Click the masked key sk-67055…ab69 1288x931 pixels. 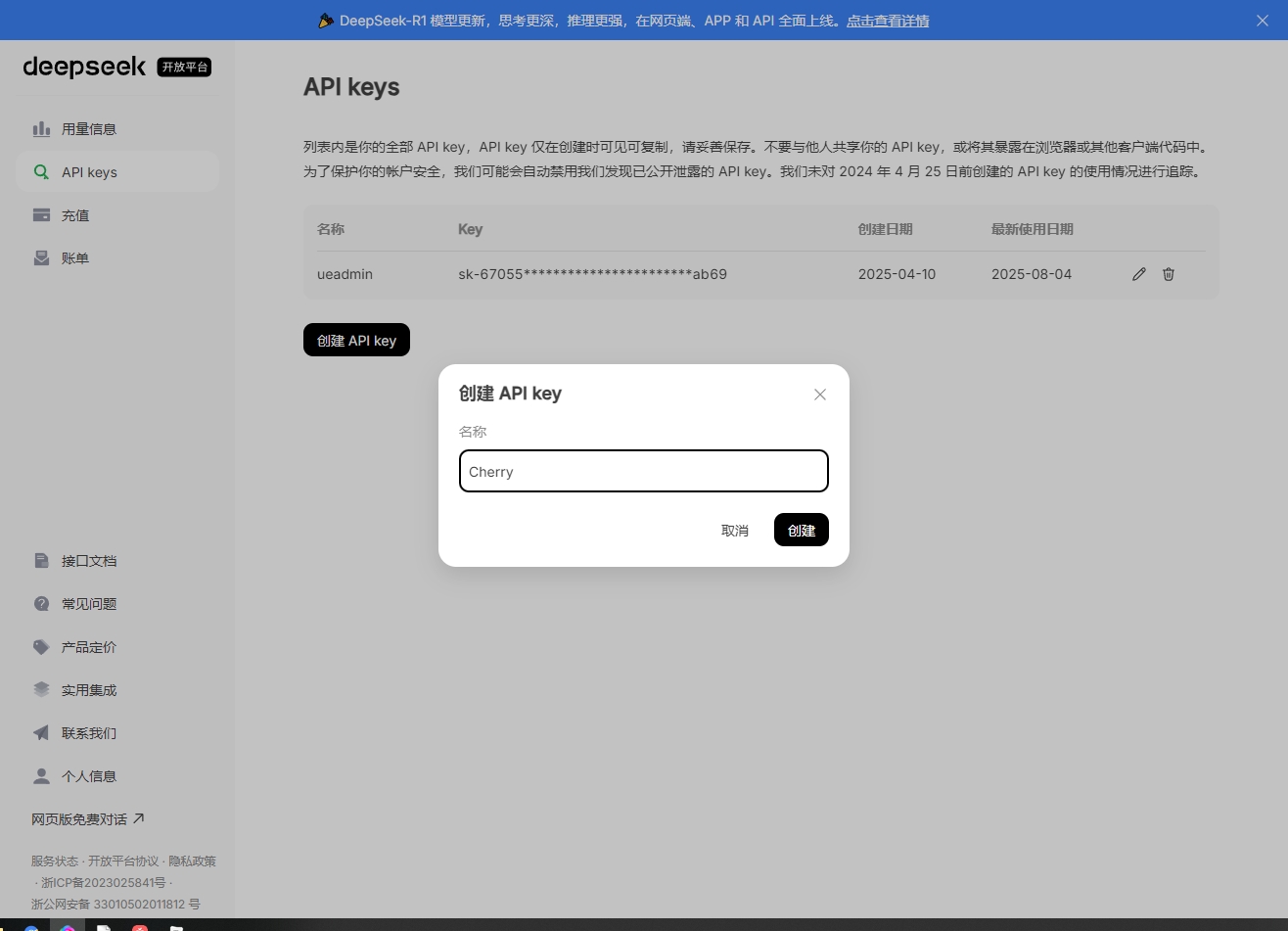click(592, 274)
